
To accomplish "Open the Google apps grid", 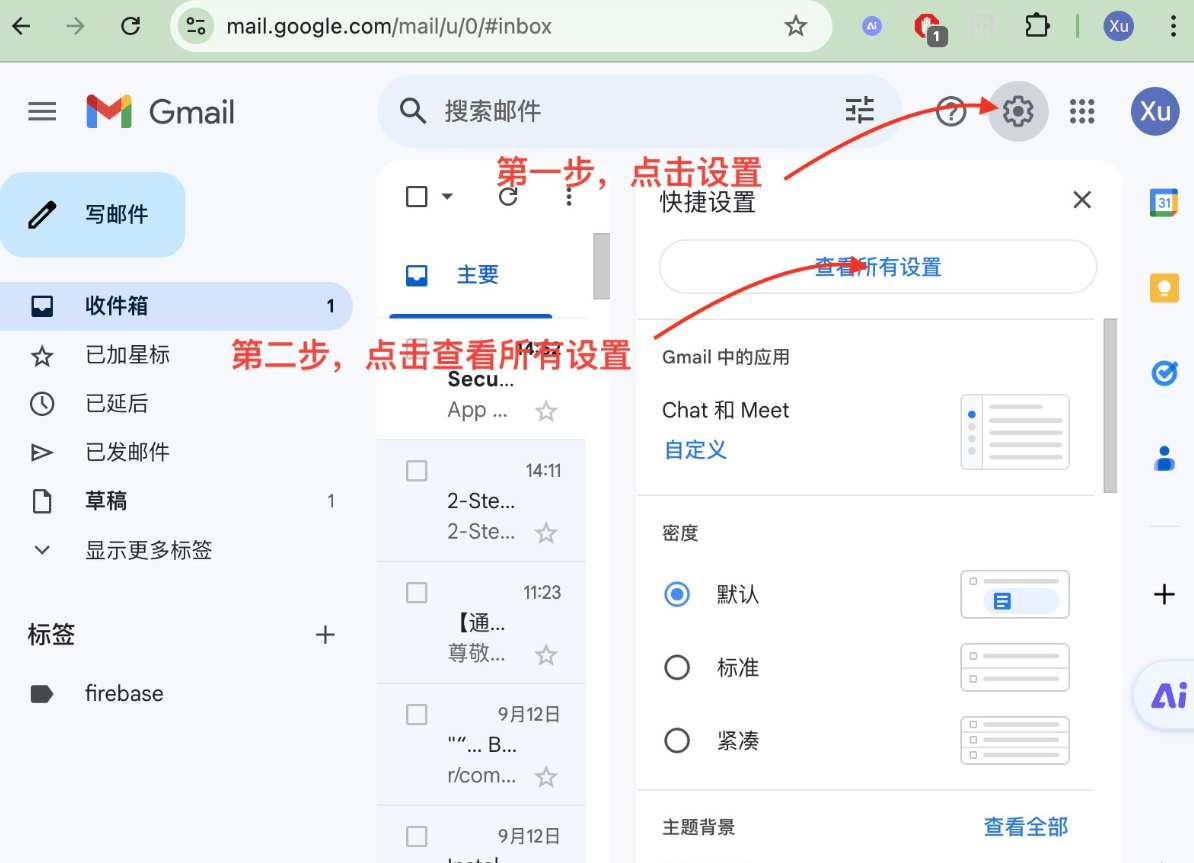I will [x=1082, y=112].
